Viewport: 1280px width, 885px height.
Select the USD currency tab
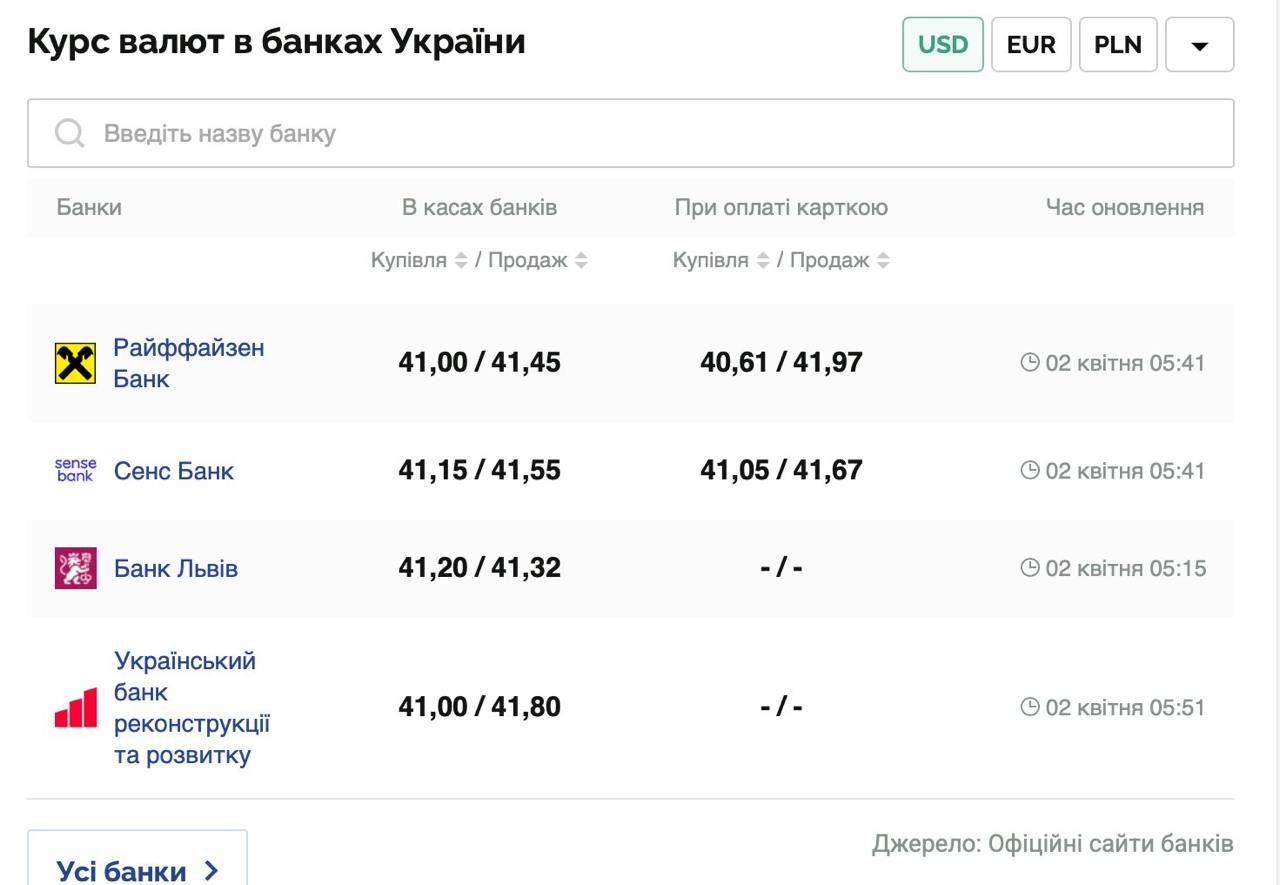coord(942,45)
